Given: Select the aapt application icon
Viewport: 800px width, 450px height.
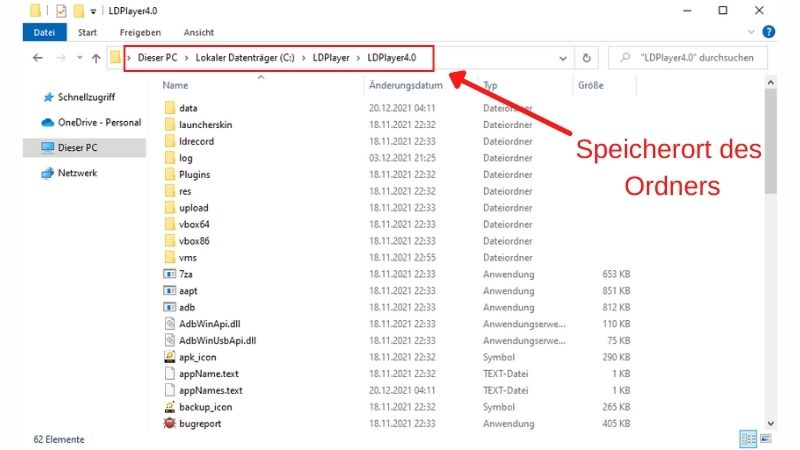Looking at the screenshot, I should point(169,291).
